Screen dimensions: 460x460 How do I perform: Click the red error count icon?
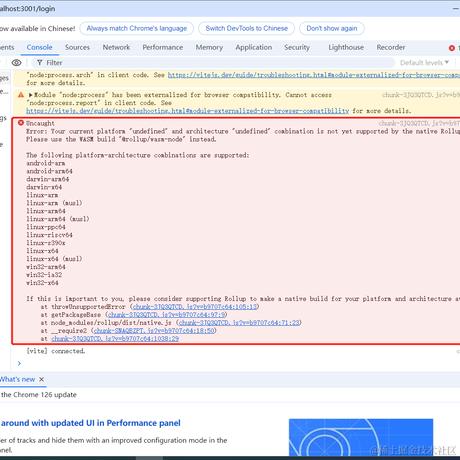(452, 48)
